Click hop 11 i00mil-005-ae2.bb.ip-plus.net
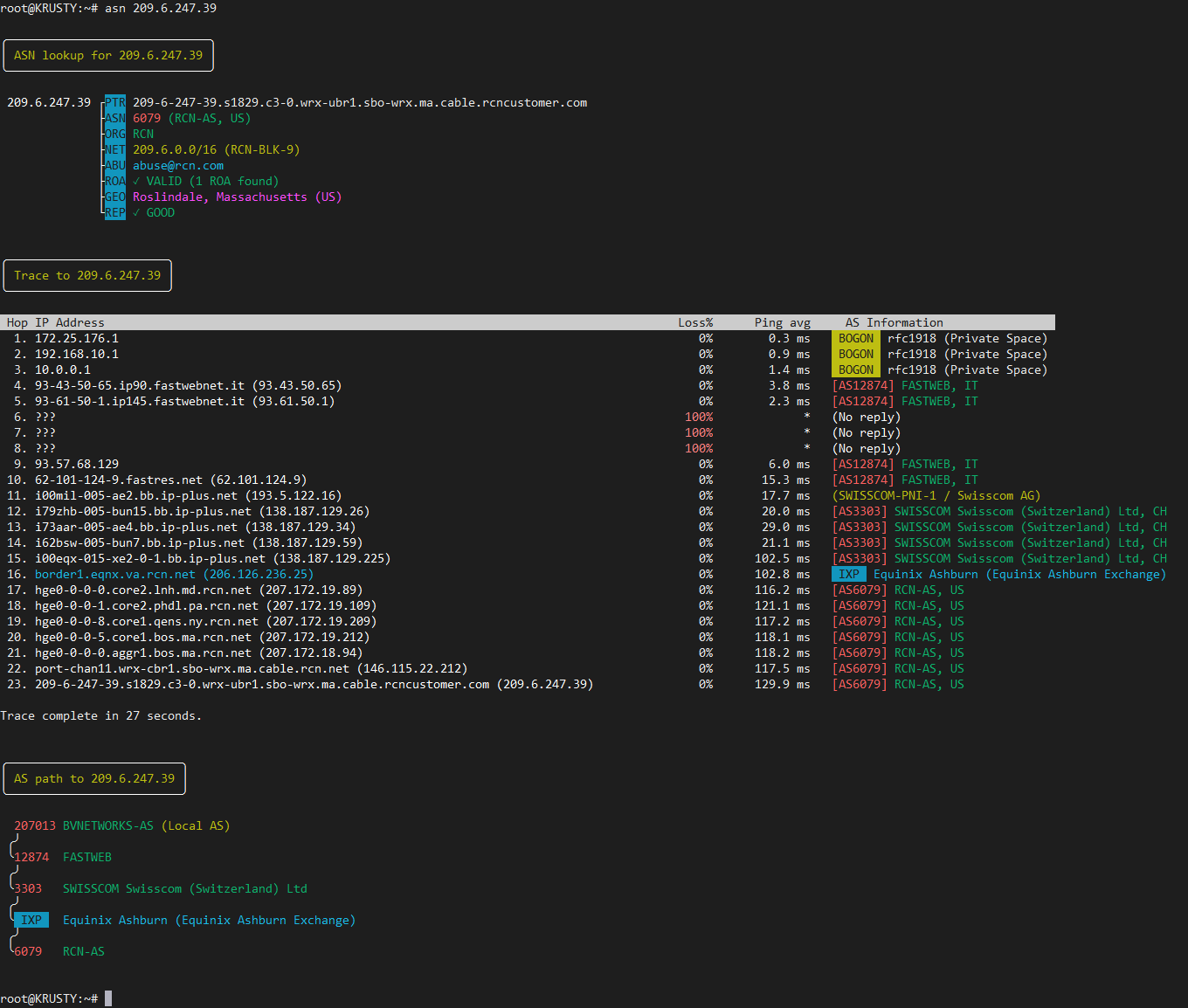 click(x=136, y=495)
